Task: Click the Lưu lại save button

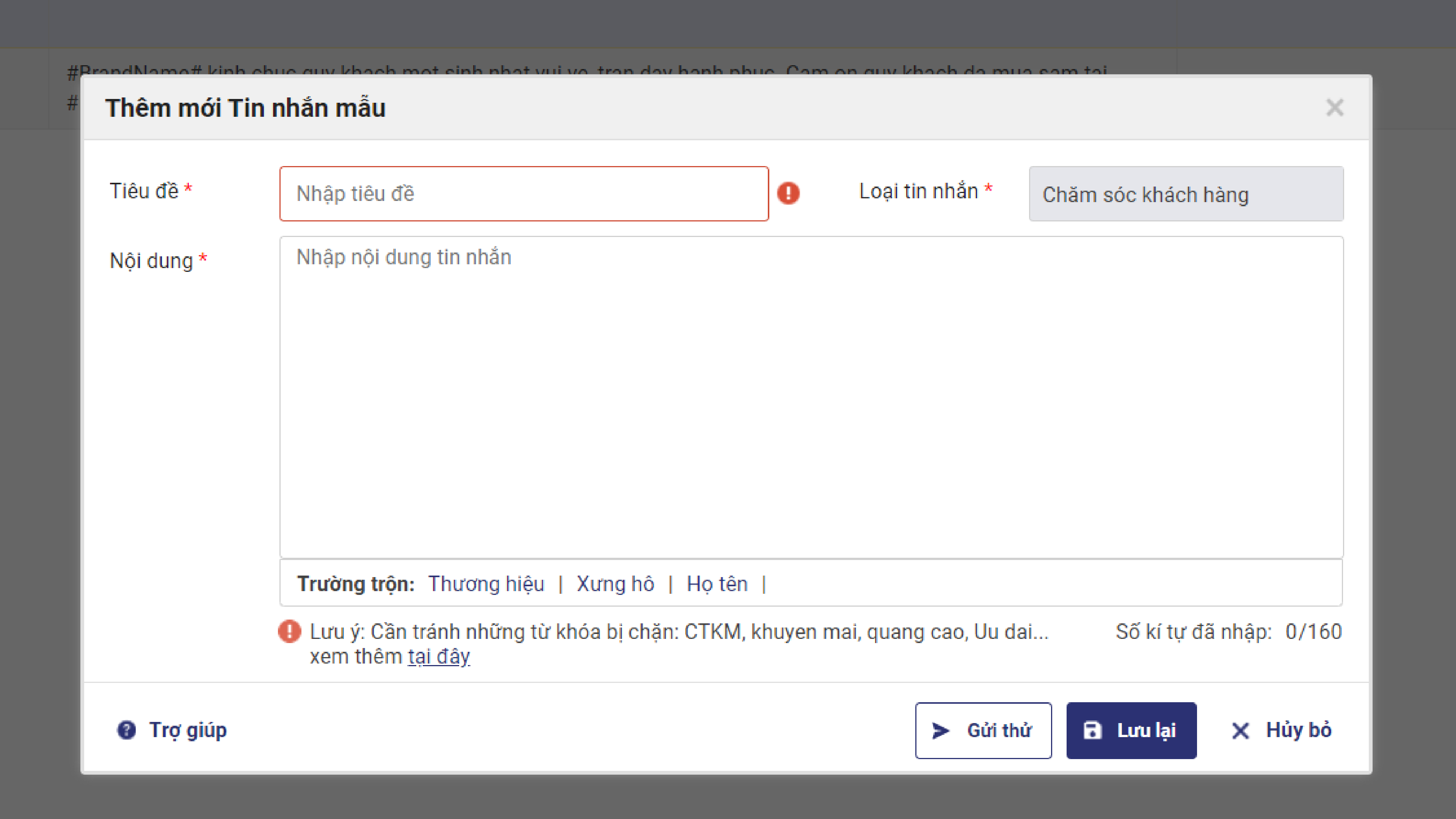Action: 1131,730
